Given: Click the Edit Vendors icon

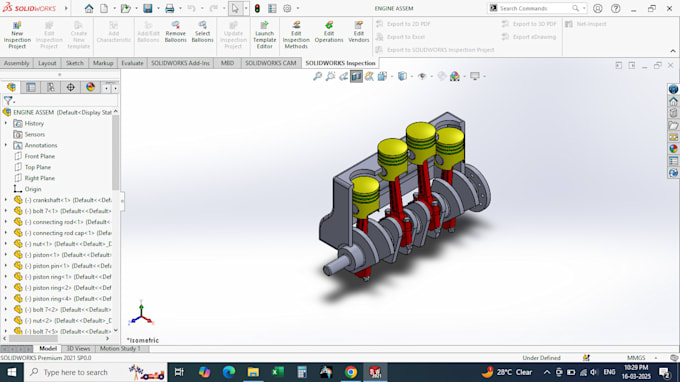Looking at the screenshot, I should tap(359, 32).
